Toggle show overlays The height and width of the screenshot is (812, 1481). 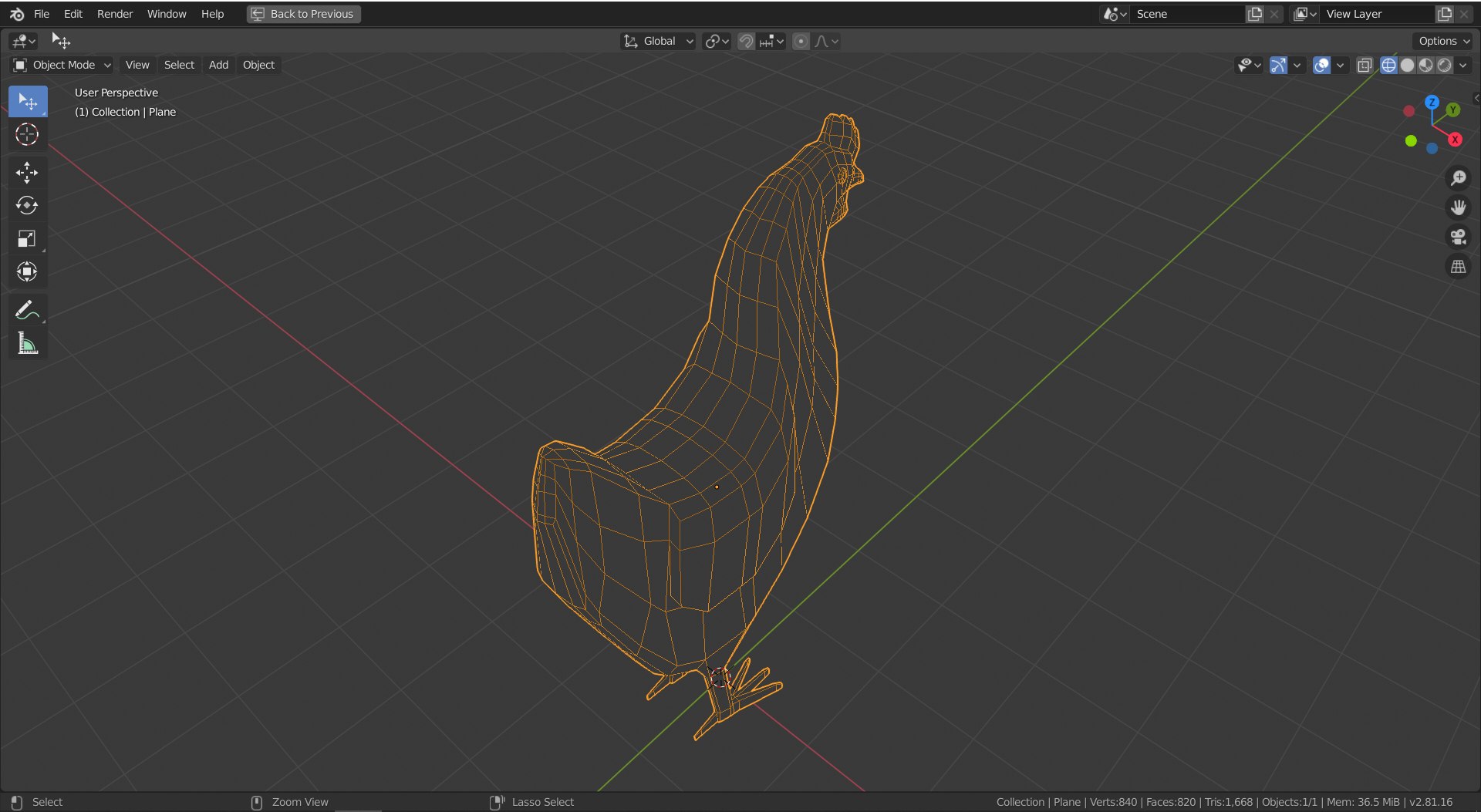[x=1321, y=66]
